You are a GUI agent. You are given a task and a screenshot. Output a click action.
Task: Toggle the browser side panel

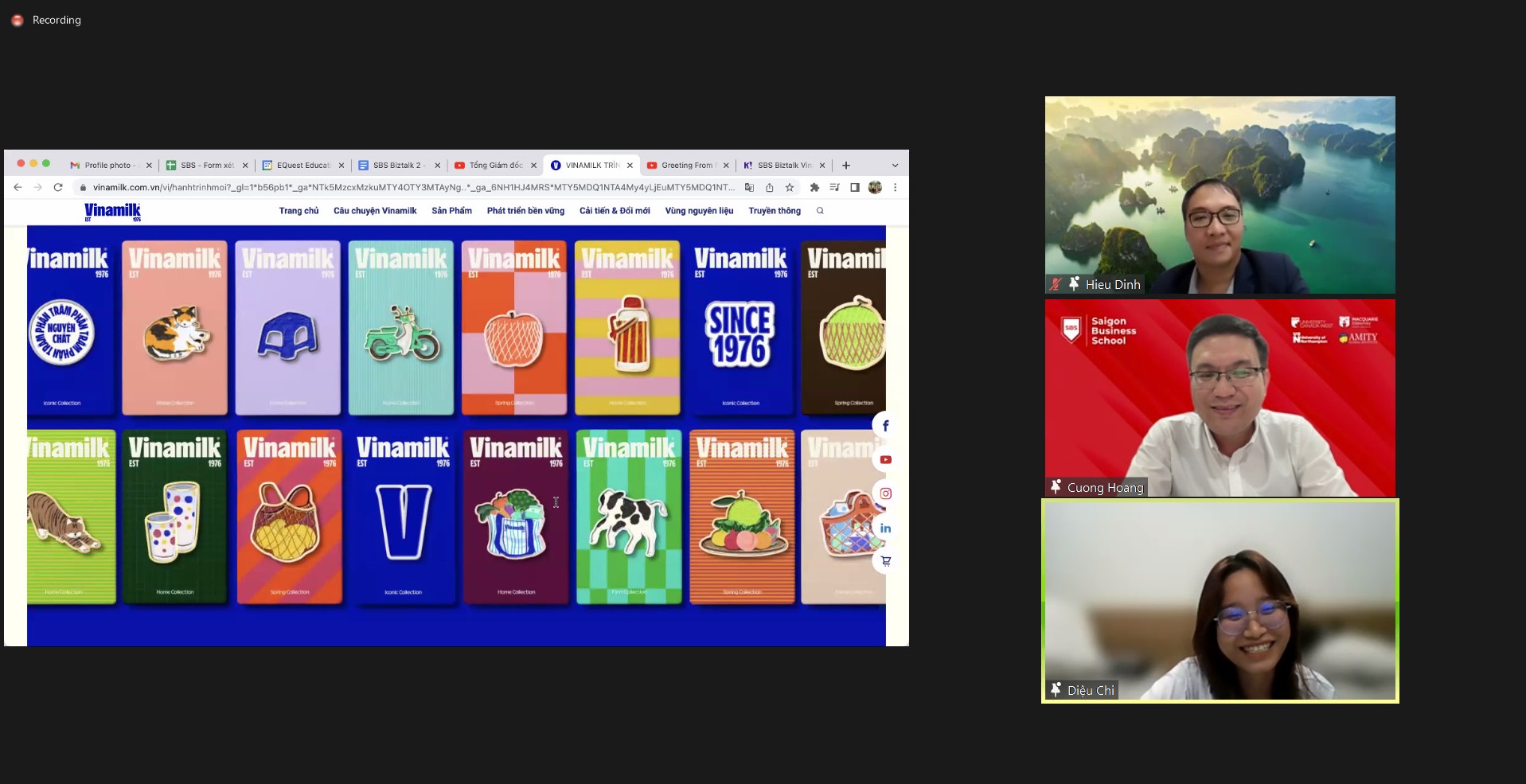tap(854, 188)
